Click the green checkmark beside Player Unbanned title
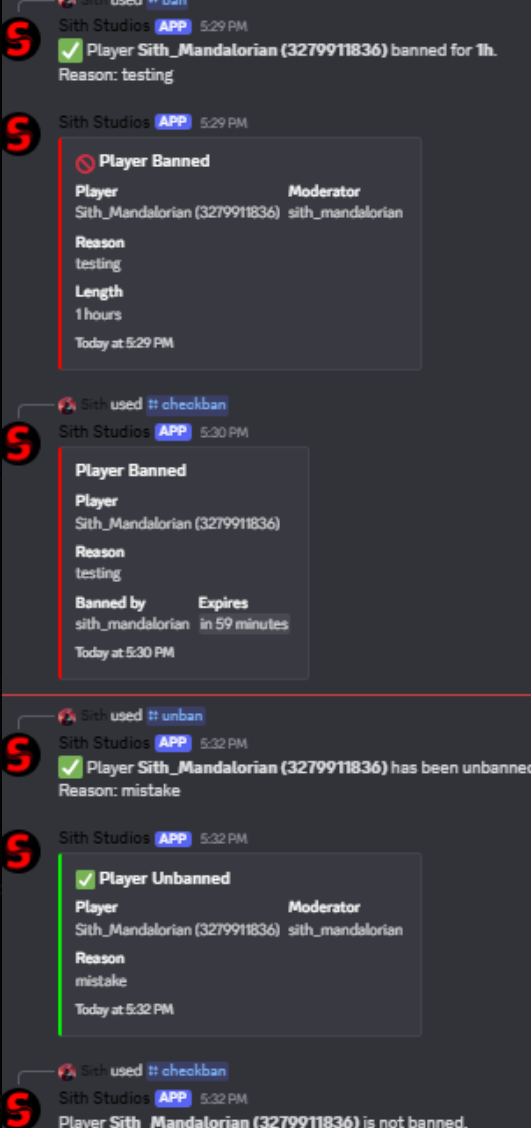Viewport: 531px width, 1128px height. [x=85, y=878]
